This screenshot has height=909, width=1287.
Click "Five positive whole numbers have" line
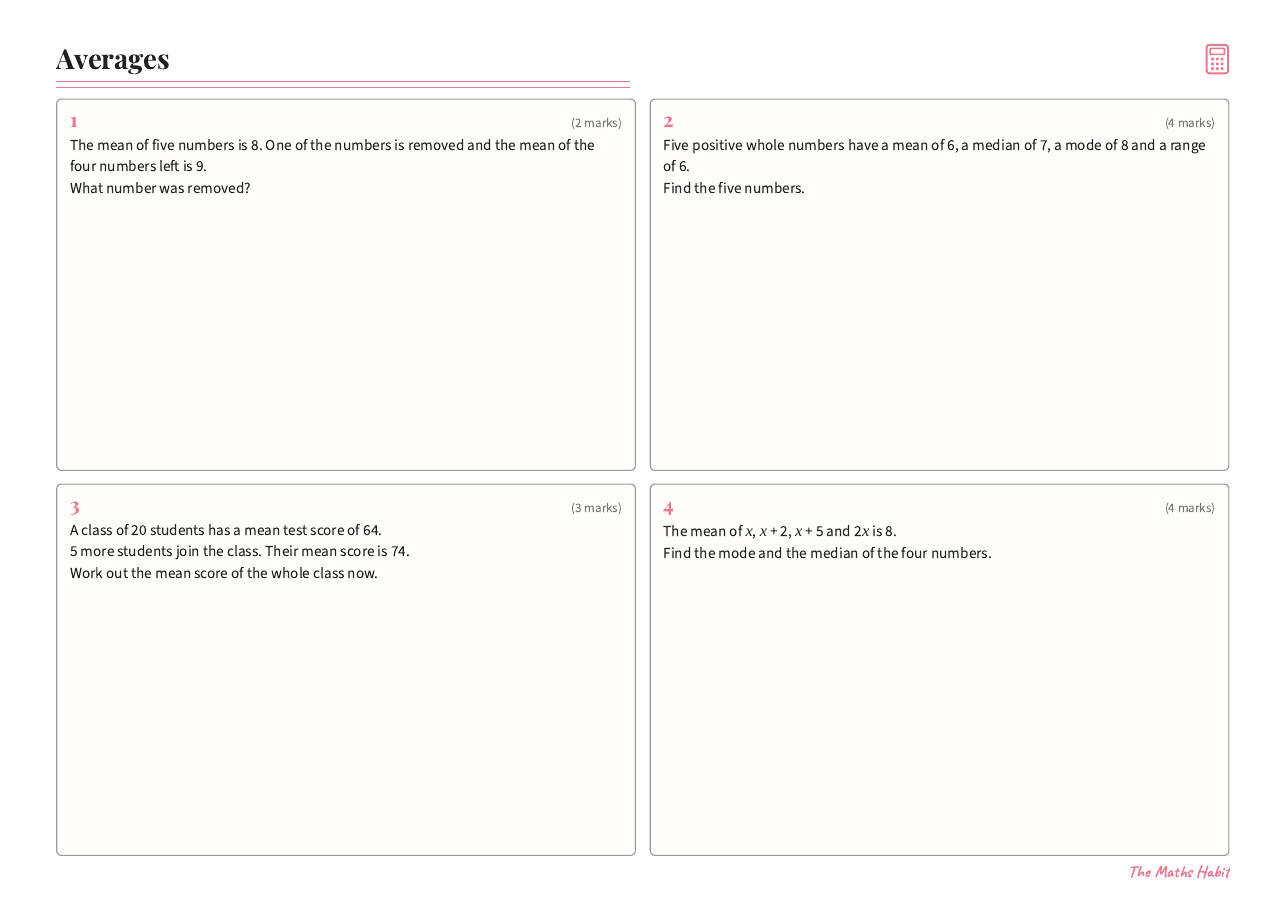[x=934, y=145]
